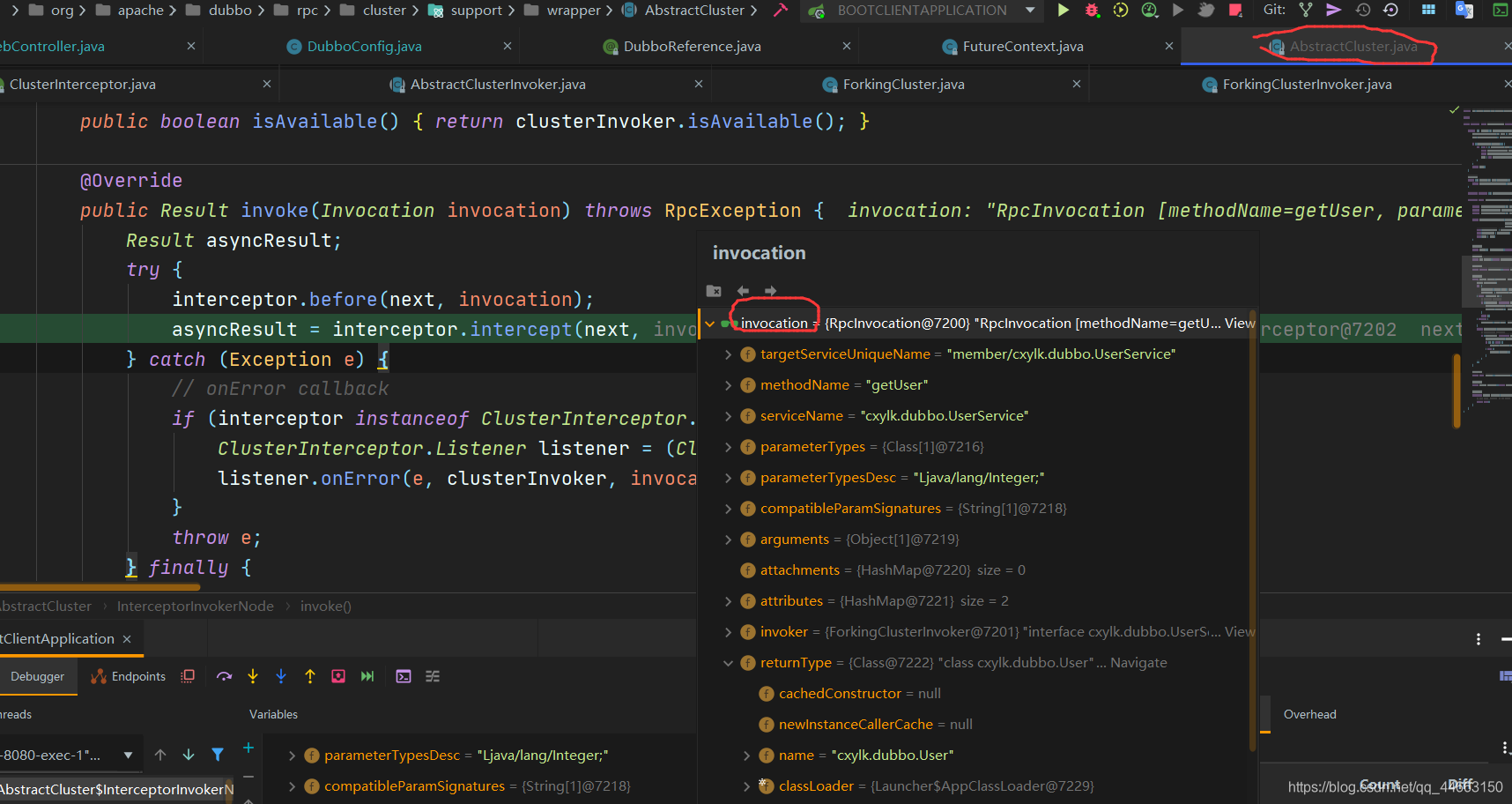This screenshot has width=1512, height=804.
Task: Open Evaluate Expression console icon
Action: pyautogui.click(x=404, y=676)
